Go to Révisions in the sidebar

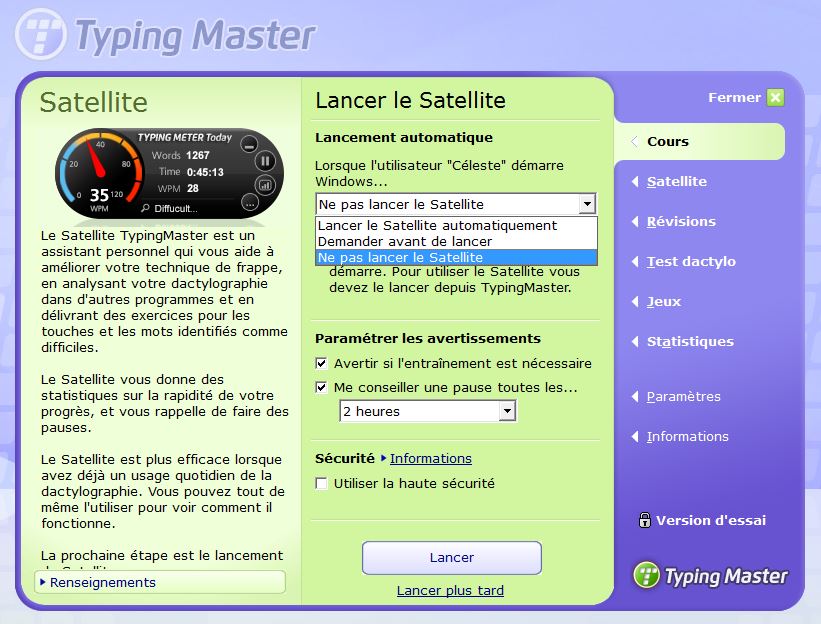(x=681, y=221)
